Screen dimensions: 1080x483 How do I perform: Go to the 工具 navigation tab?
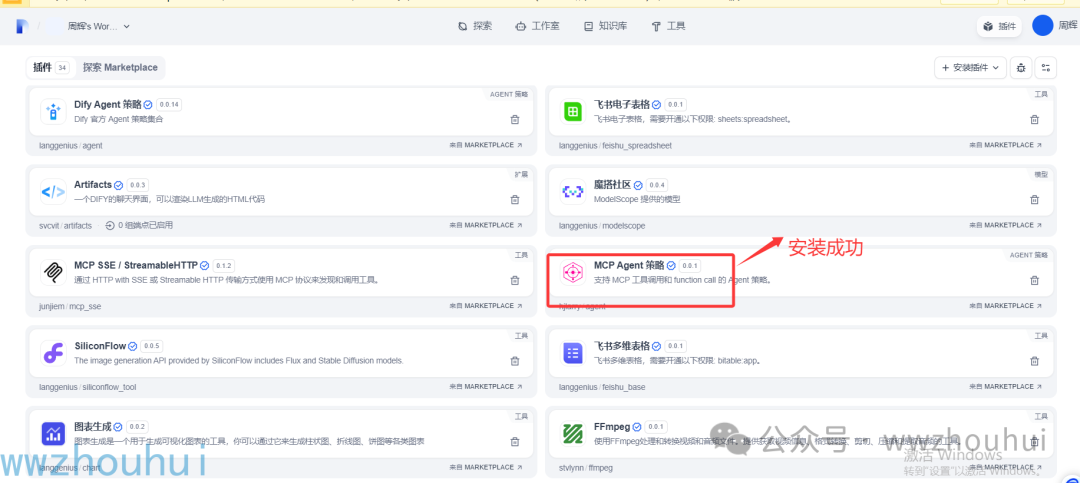pyautogui.click(x=668, y=26)
